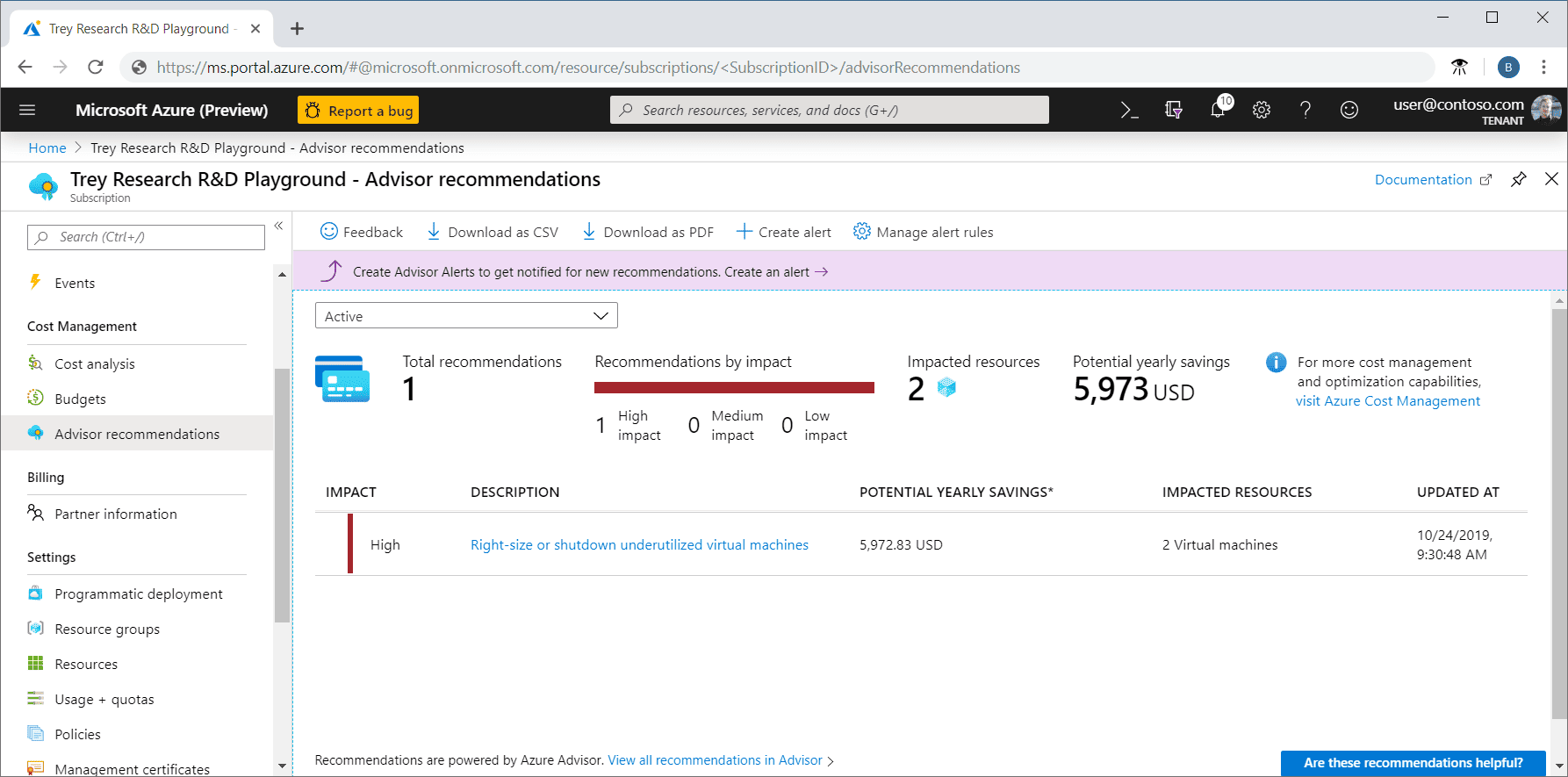The image size is (1568, 777).
Task: Open the Directory and subscription filter icon
Action: 1174,110
